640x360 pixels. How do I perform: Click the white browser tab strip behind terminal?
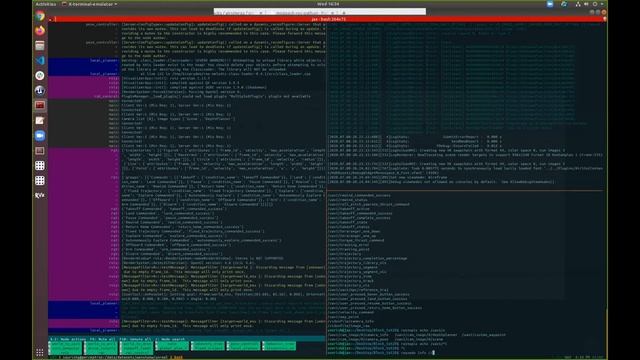[320, 12]
